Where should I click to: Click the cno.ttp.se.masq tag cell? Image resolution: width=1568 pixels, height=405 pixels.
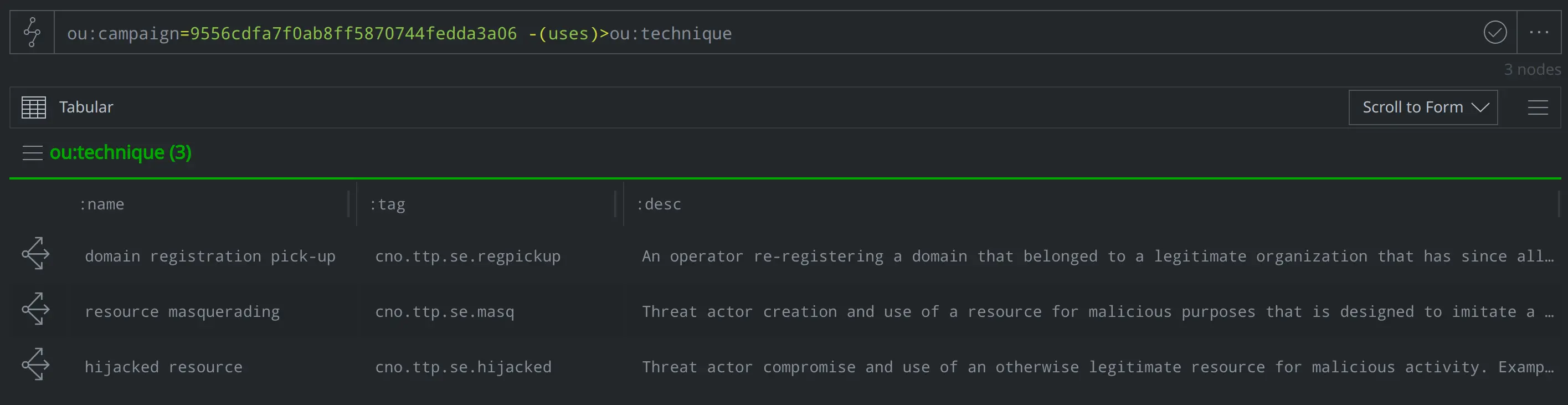444,312
